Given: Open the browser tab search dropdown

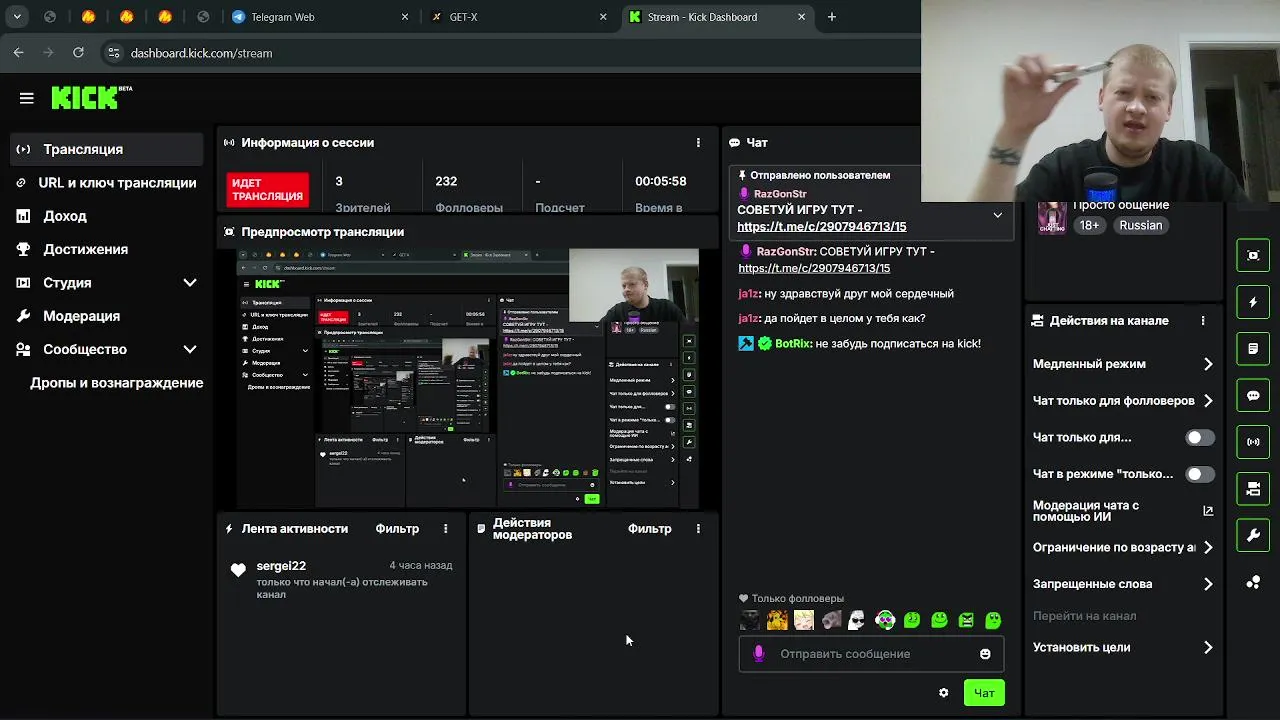Looking at the screenshot, I should click(17, 17).
